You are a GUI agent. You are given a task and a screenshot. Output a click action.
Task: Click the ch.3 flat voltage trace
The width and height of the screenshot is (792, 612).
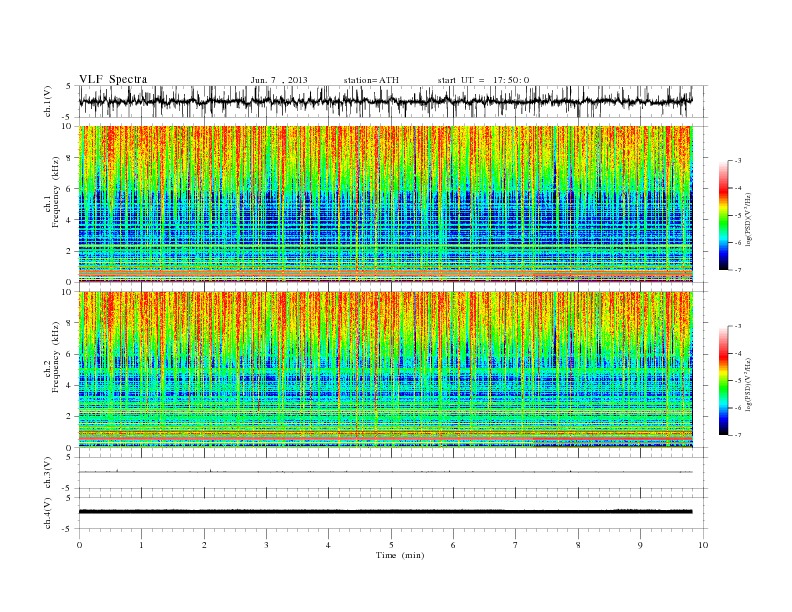[x=386, y=472]
